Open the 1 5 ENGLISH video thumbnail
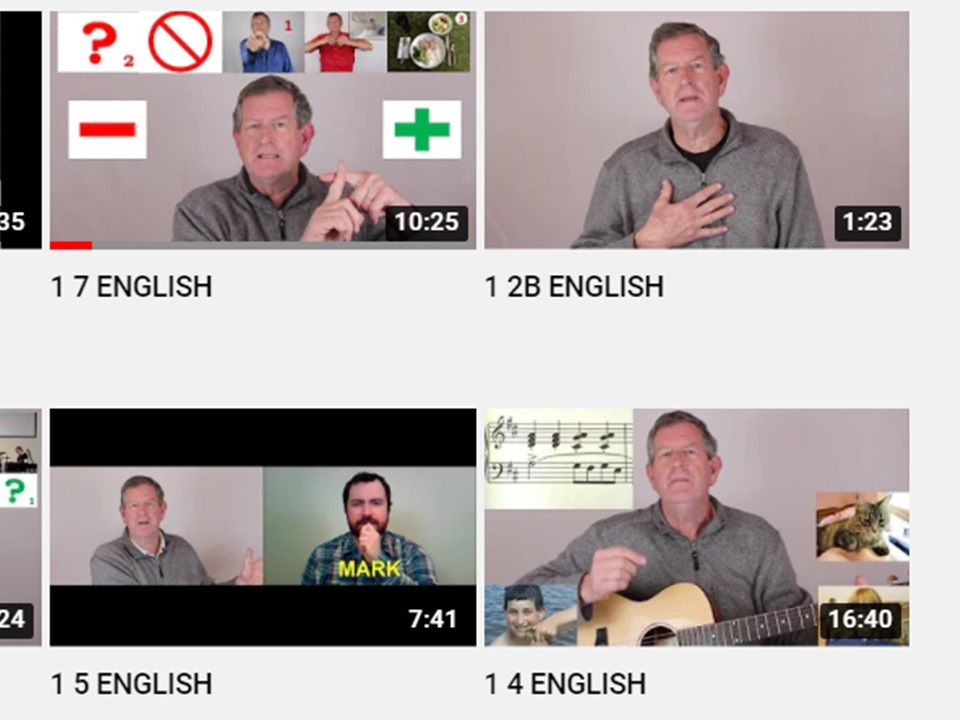This screenshot has width=960, height=720. coord(263,527)
